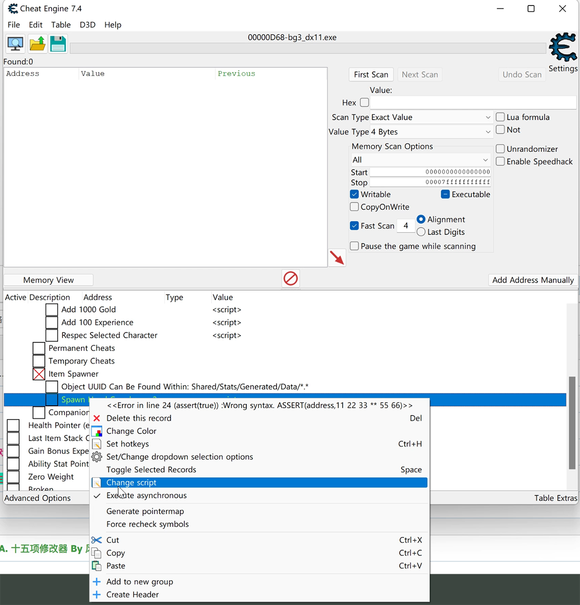Toggle the Zero Weight checkbox
The height and width of the screenshot is (605, 580).
(x=13, y=477)
